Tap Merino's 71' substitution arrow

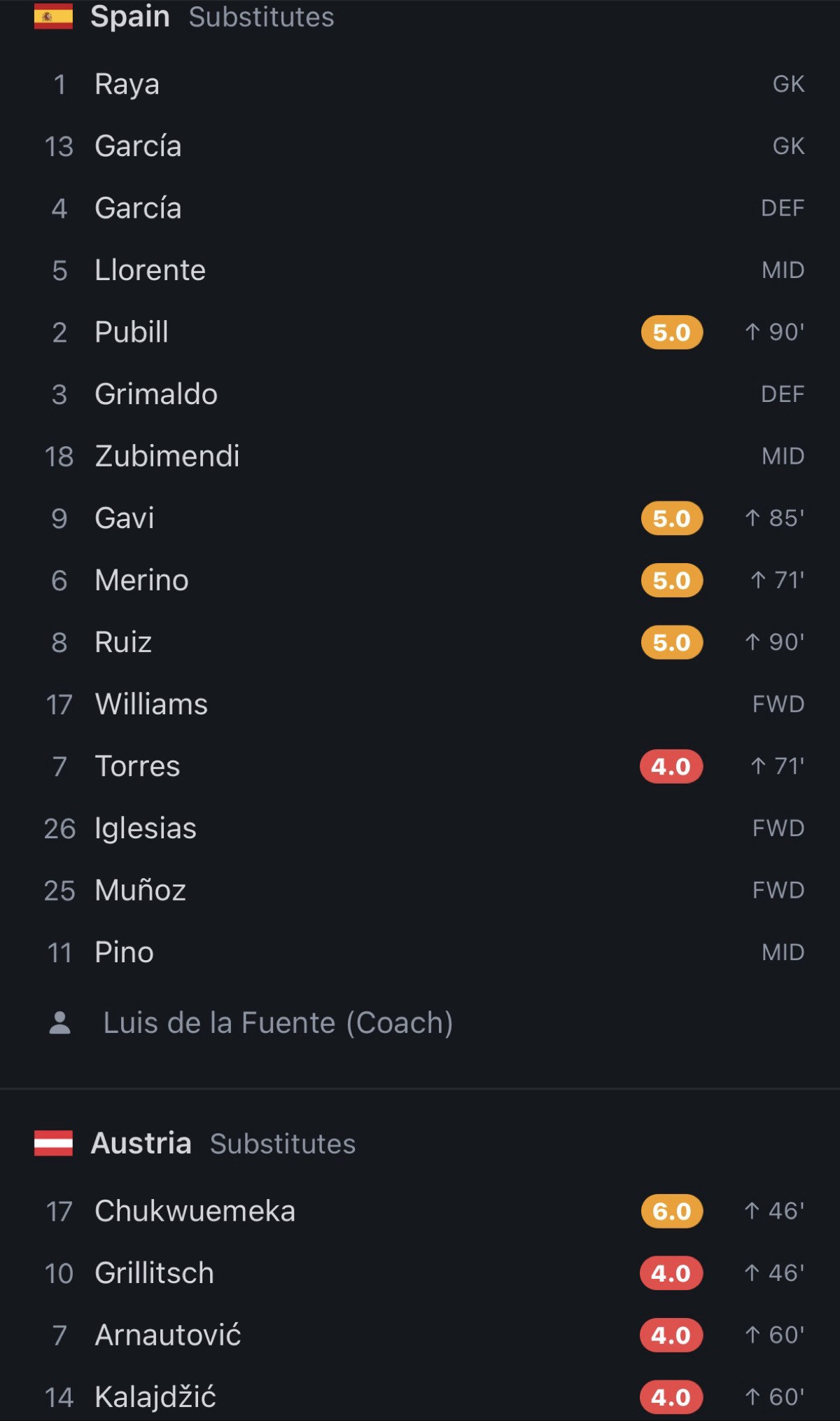tap(758, 580)
